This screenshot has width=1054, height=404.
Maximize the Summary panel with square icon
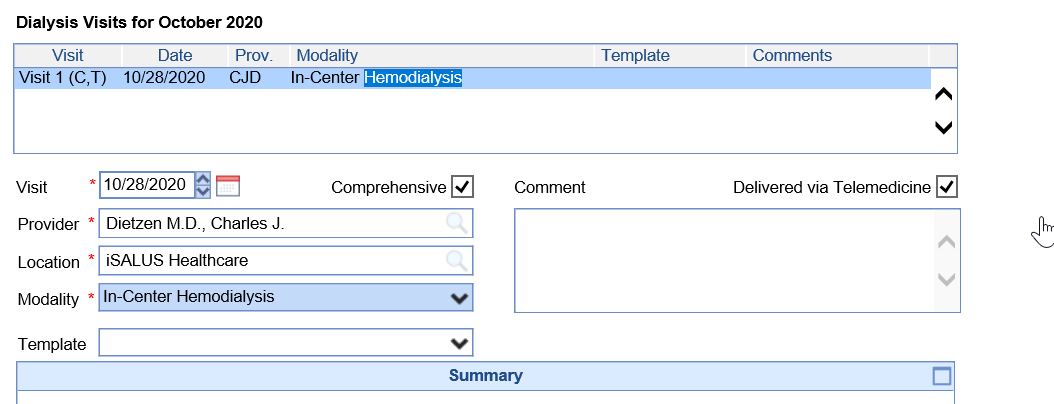[x=941, y=376]
